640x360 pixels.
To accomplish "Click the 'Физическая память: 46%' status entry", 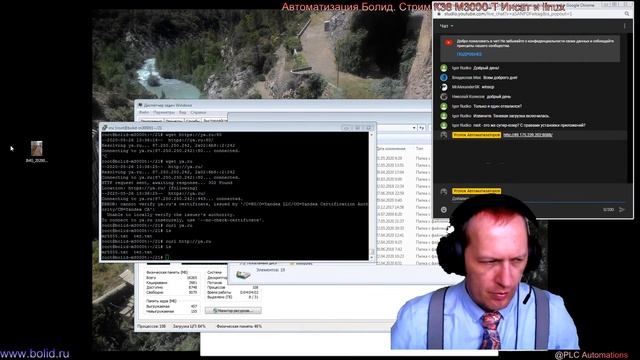I will (239, 327).
